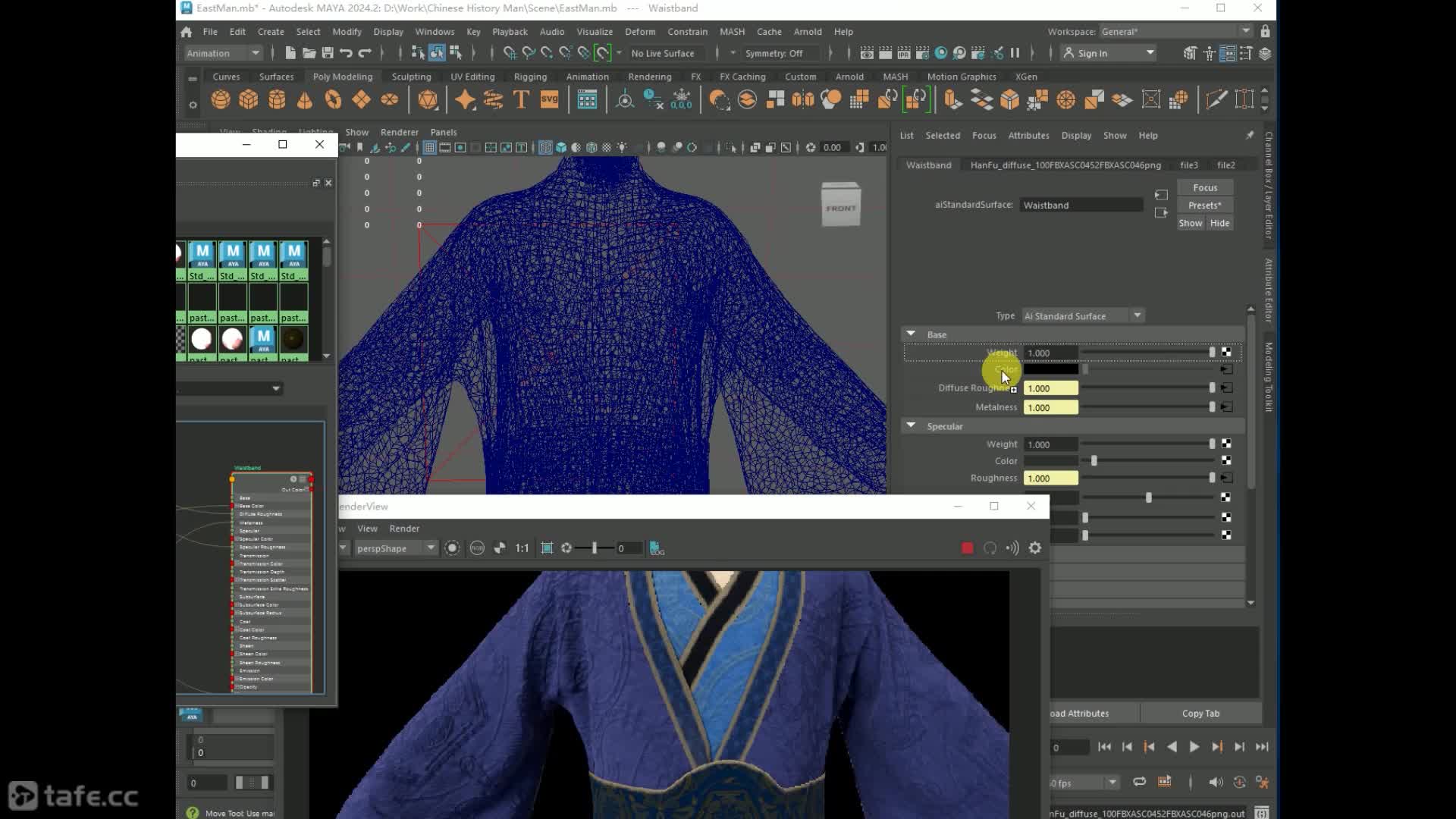The width and height of the screenshot is (1456, 819).
Task: Play the animation forwards
Action: tap(1194, 747)
